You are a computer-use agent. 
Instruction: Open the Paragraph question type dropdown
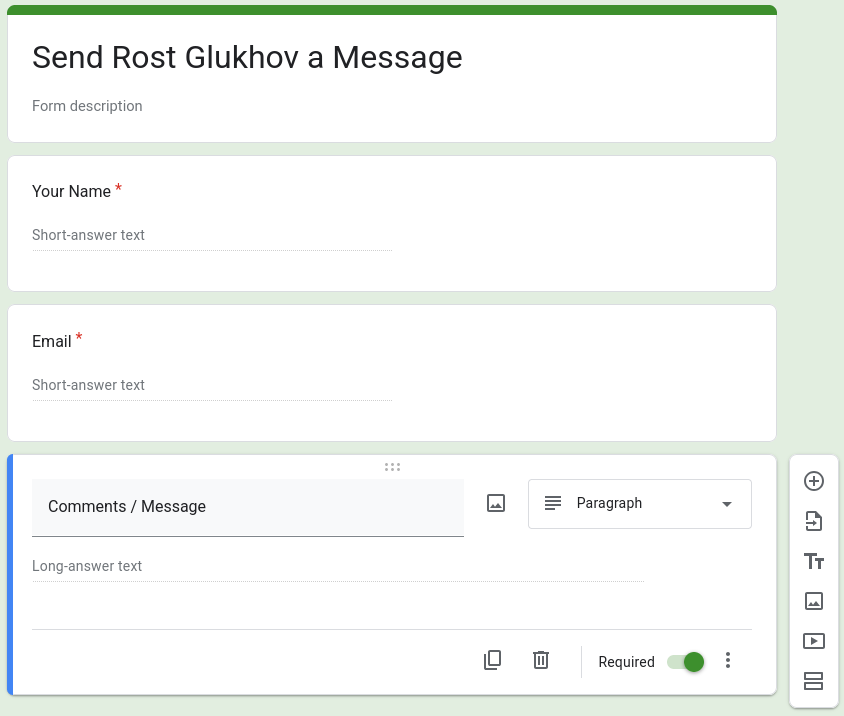640,504
